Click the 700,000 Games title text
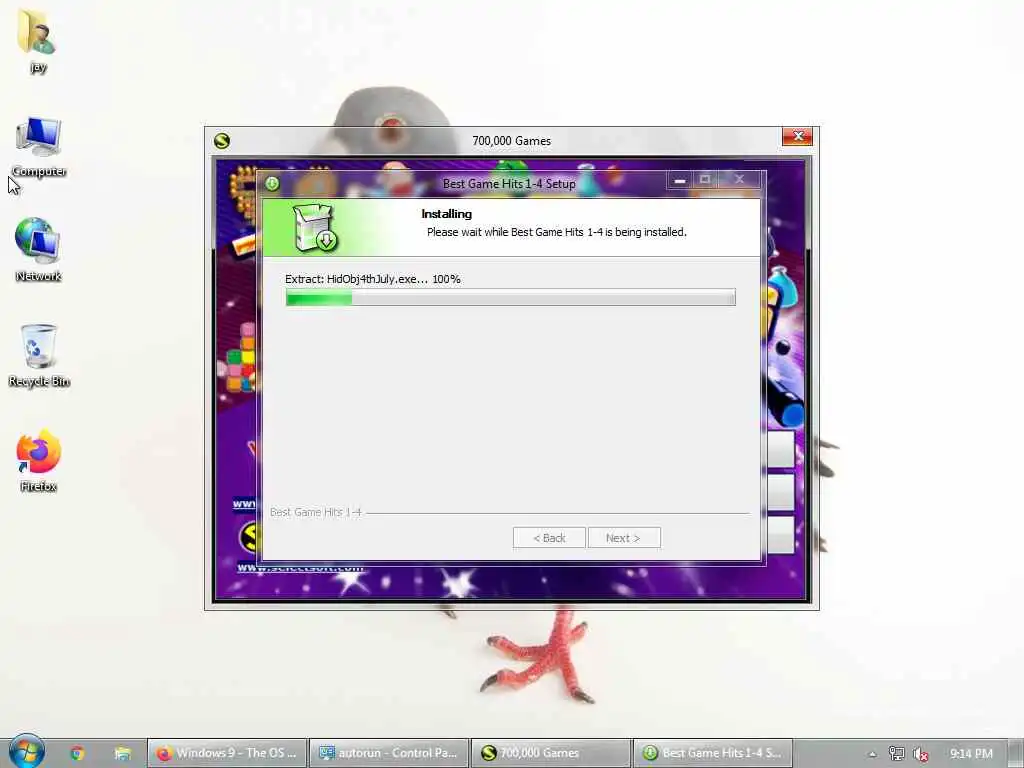1024x768 pixels. (511, 141)
